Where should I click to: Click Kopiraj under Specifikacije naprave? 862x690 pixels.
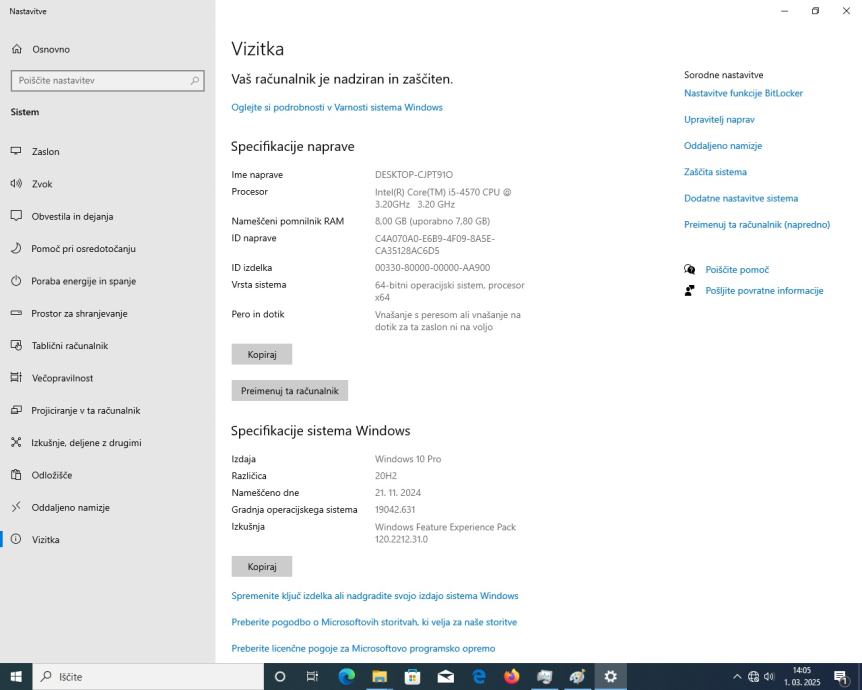point(262,354)
